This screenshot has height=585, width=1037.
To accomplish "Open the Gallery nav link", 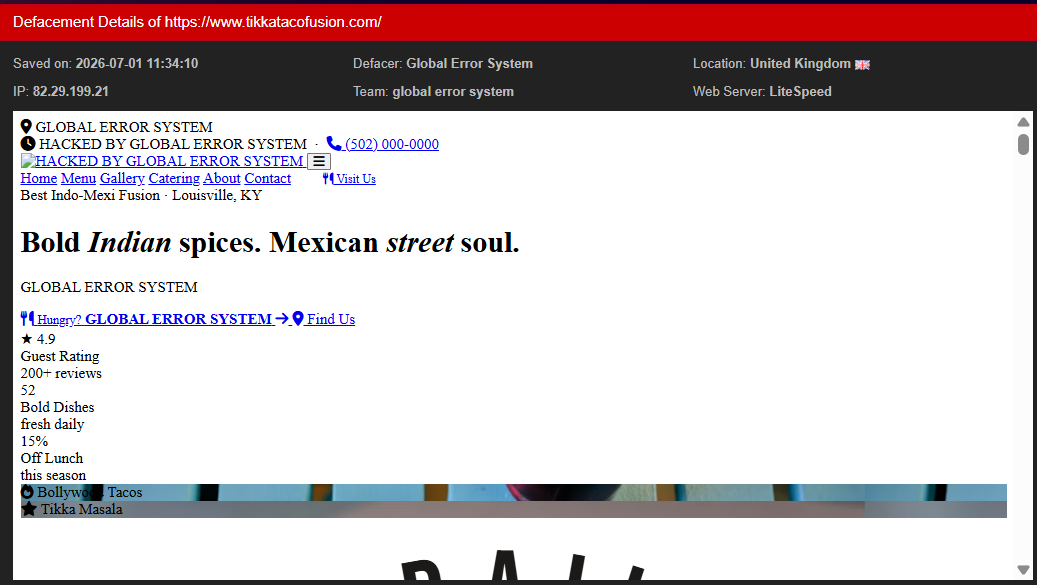I will (122, 178).
